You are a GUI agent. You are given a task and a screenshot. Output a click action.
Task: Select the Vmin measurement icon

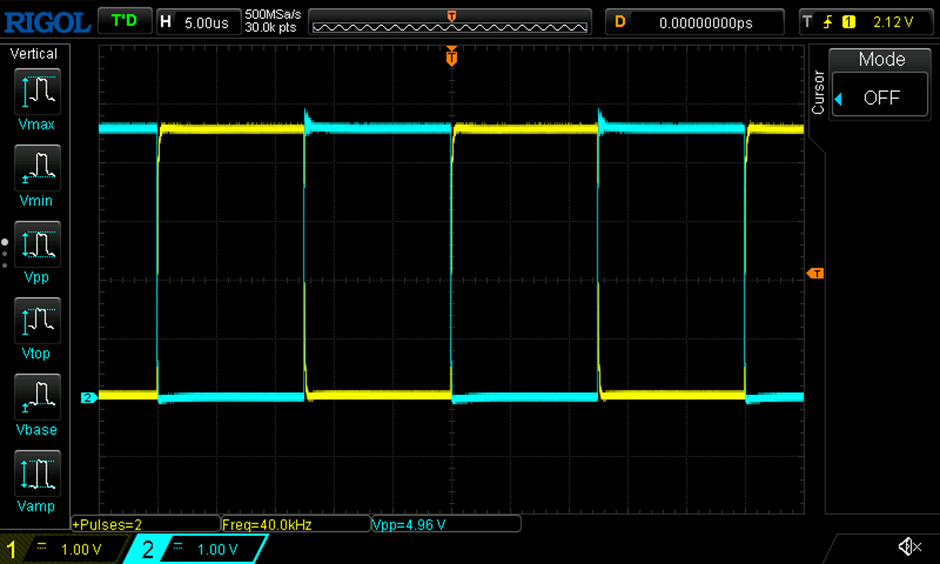pyautogui.click(x=37, y=168)
